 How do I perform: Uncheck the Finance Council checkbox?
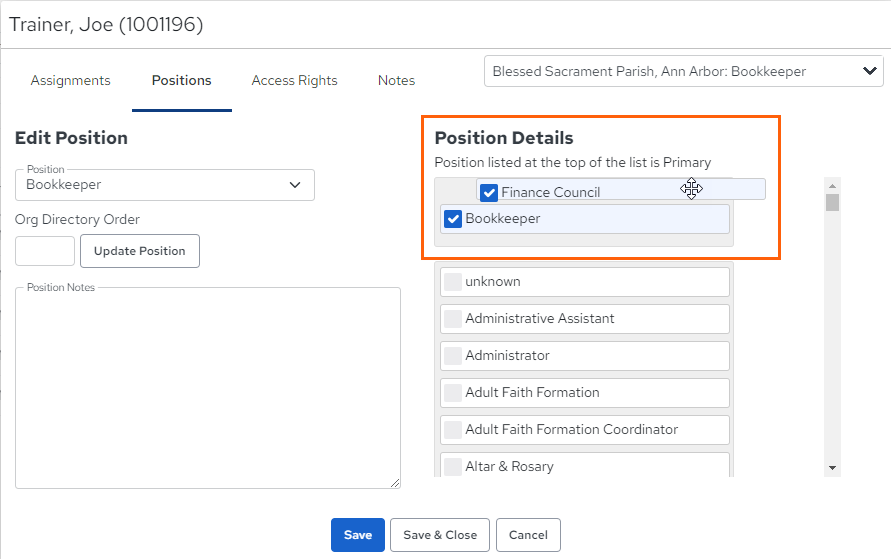[x=489, y=193]
